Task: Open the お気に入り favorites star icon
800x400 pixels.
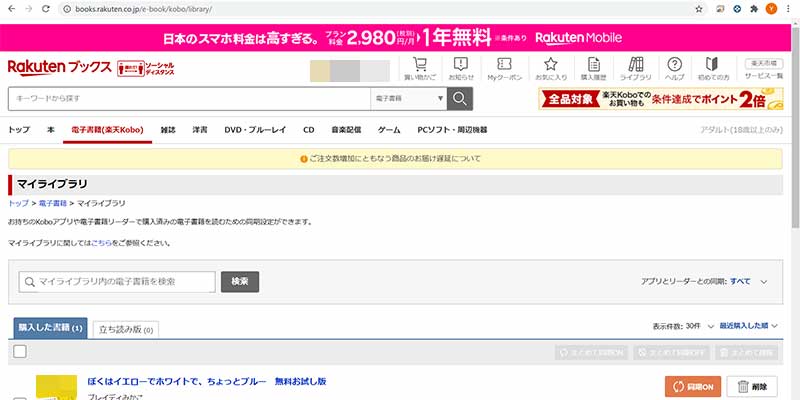Action: pyautogui.click(x=551, y=69)
